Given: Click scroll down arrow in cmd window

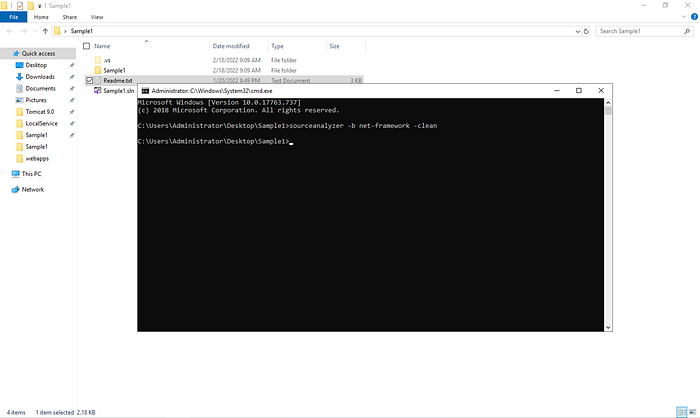Looking at the screenshot, I should point(608,327).
